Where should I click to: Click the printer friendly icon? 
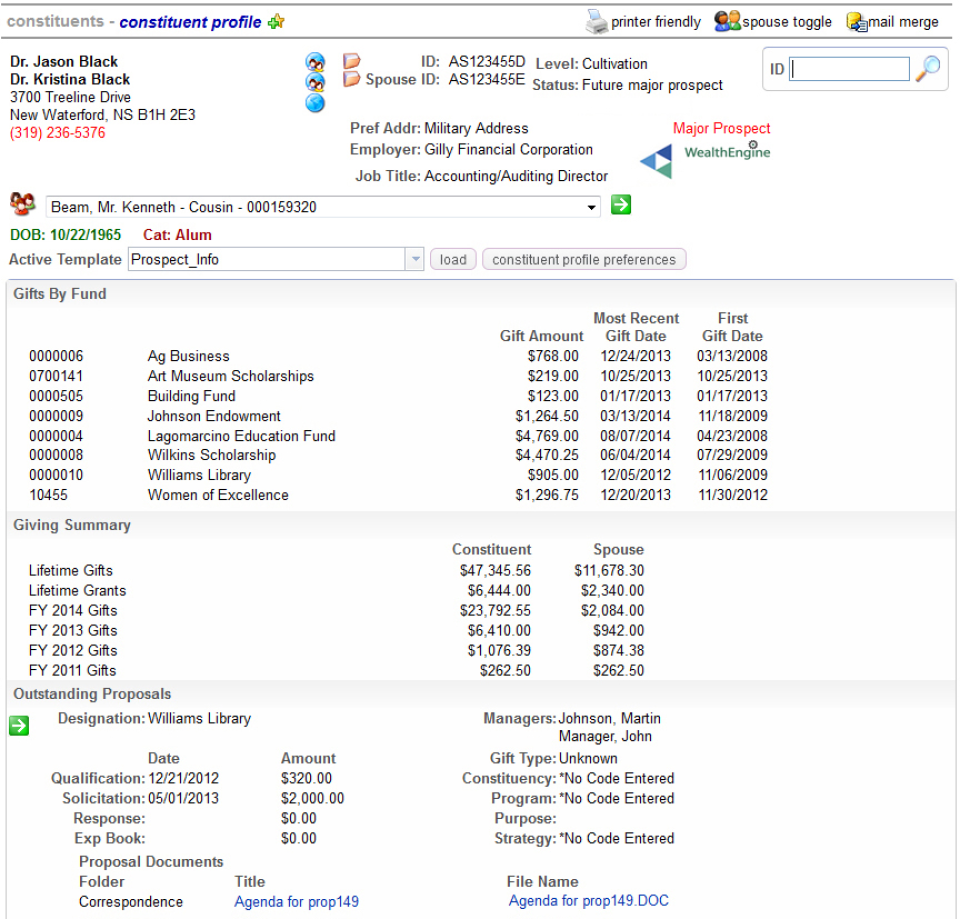click(x=596, y=21)
